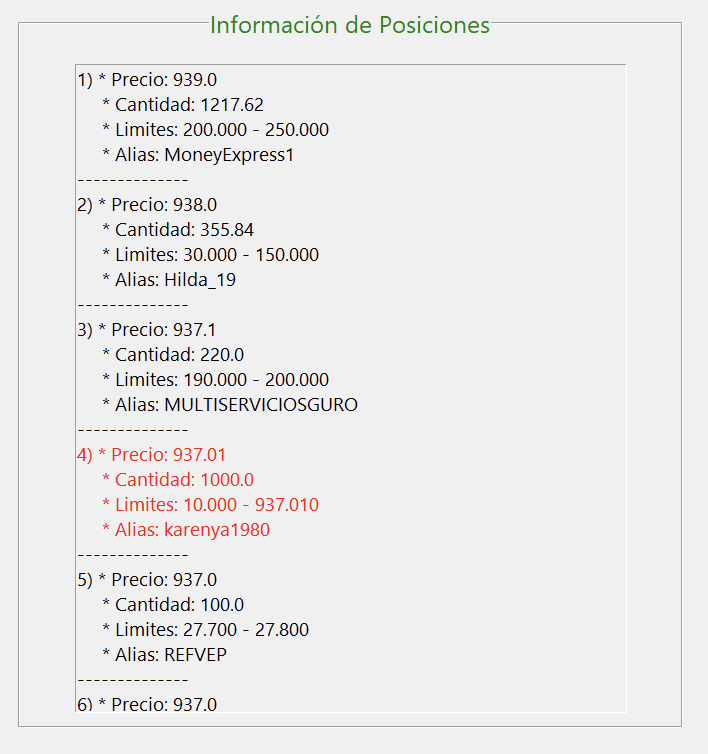
Task: Click red position 4 Precio: 937.01 line
Action: (x=152, y=455)
